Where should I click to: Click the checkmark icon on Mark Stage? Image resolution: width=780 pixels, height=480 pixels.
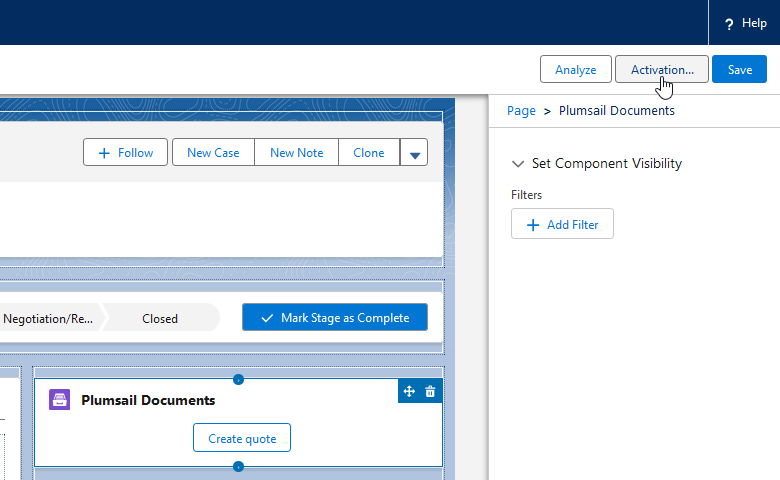pos(267,318)
